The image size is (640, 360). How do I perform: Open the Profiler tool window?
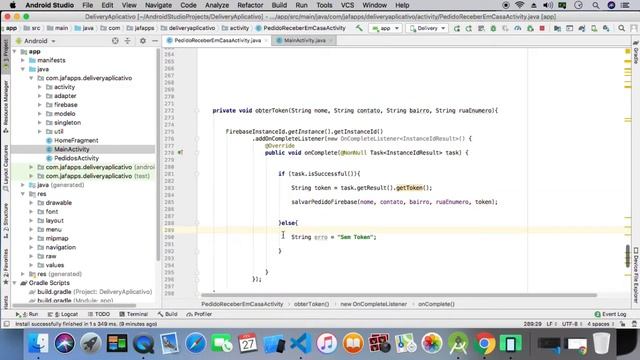[199, 314]
